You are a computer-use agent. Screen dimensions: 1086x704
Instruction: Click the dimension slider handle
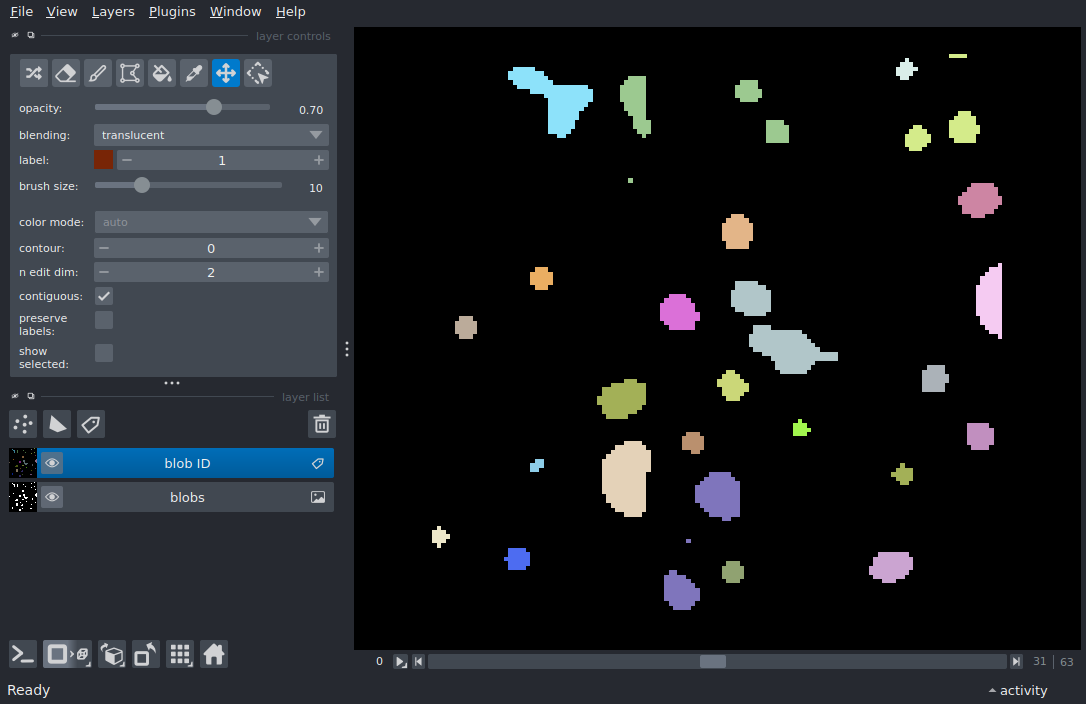pos(713,662)
